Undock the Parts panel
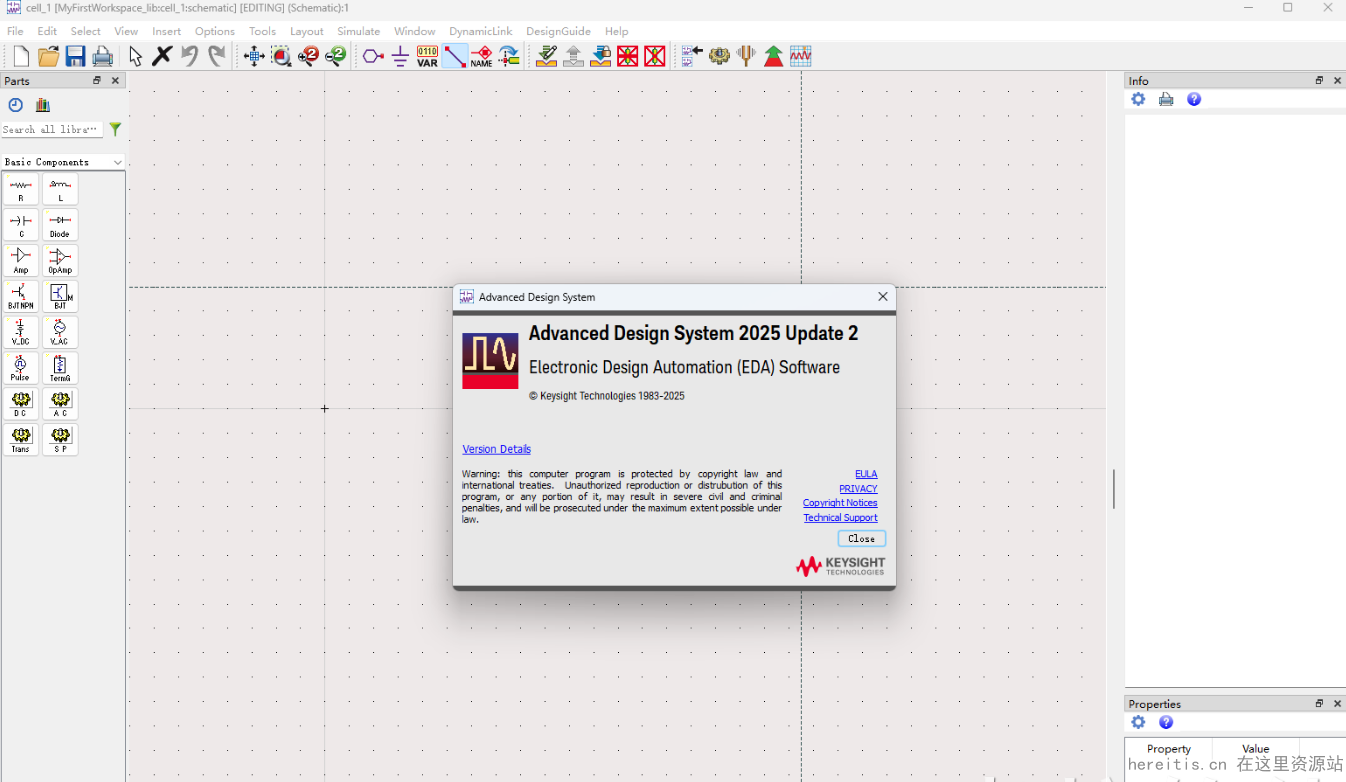 [97, 81]
